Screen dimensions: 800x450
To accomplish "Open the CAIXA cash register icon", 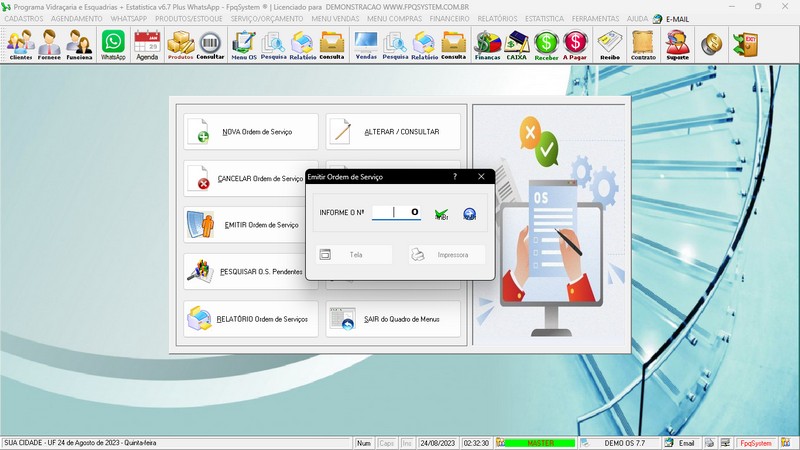I will [516, 45].
